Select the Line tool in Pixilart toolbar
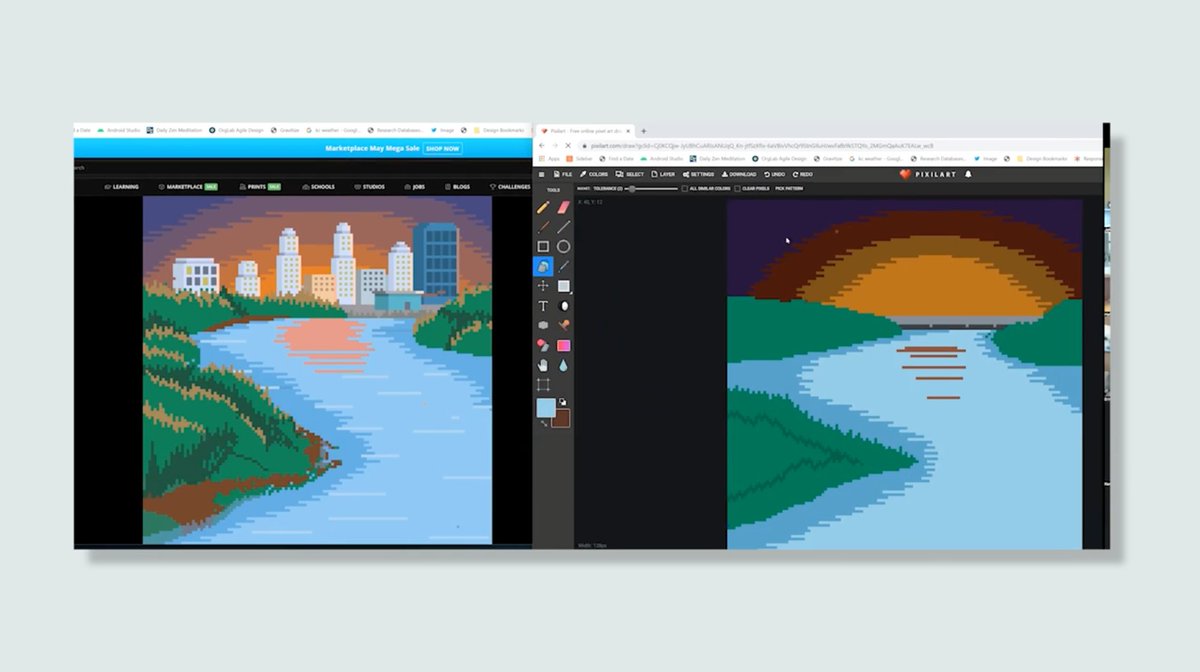Image resolution: width=1200 pixels, height=672 pixels. [563, 227]
